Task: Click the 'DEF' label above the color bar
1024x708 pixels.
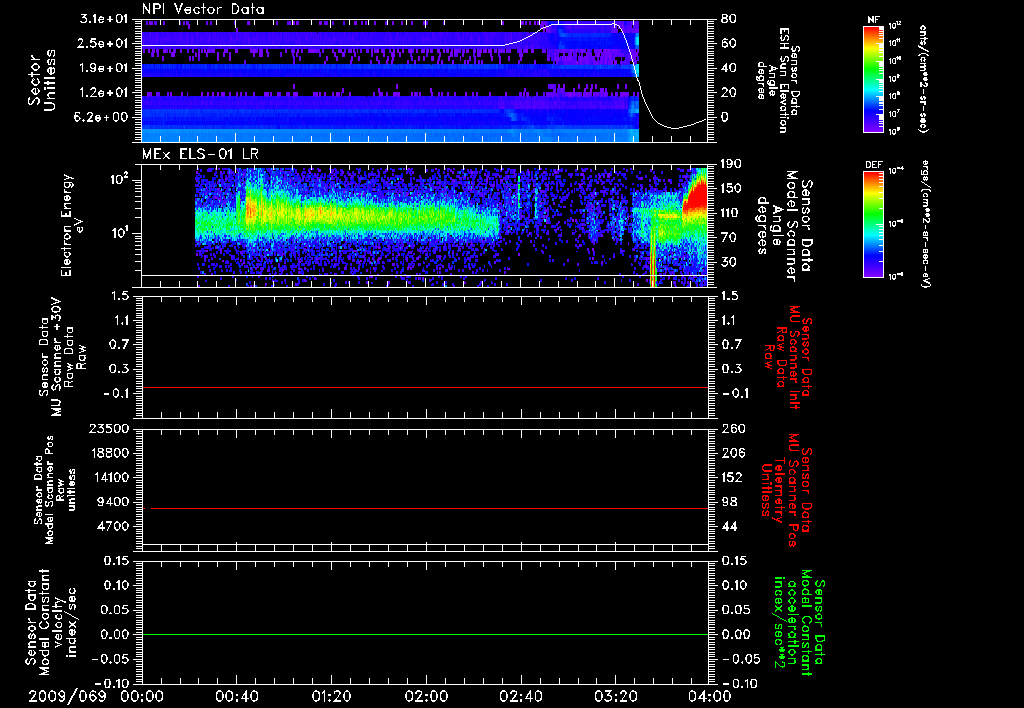Action: click(x=873, y=165)
